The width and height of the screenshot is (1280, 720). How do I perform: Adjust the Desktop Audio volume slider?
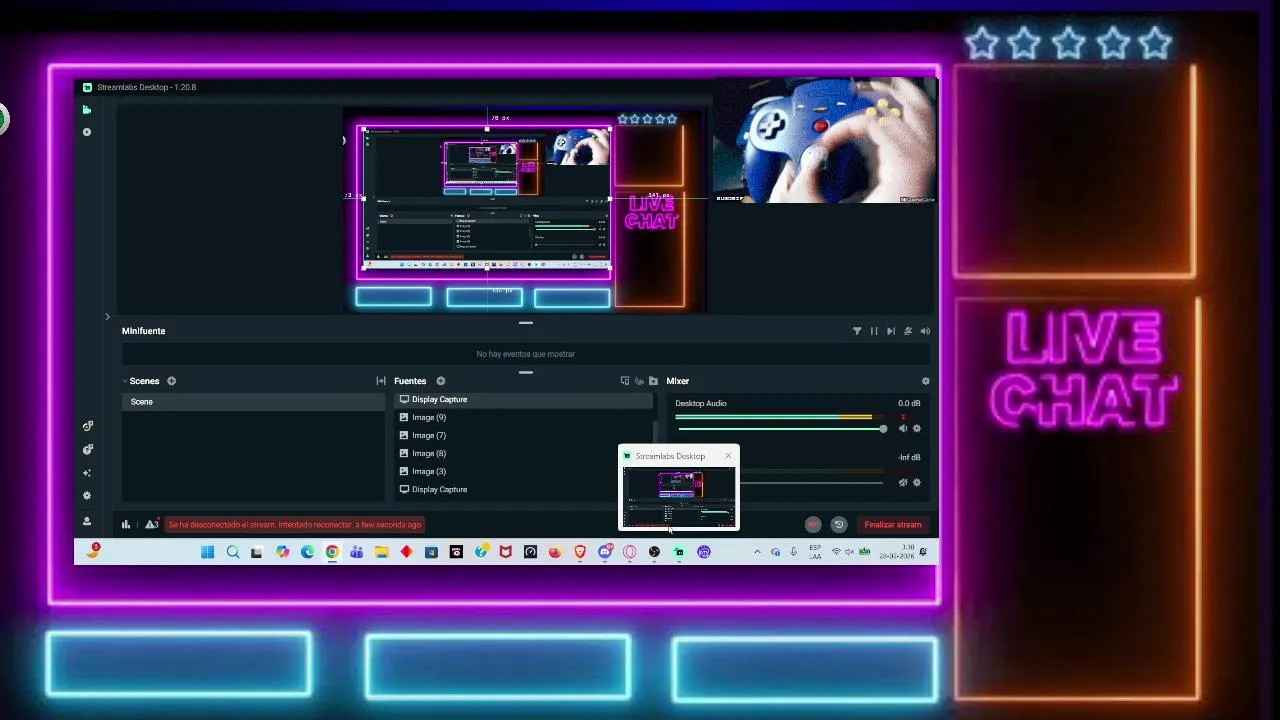(780, 429)
